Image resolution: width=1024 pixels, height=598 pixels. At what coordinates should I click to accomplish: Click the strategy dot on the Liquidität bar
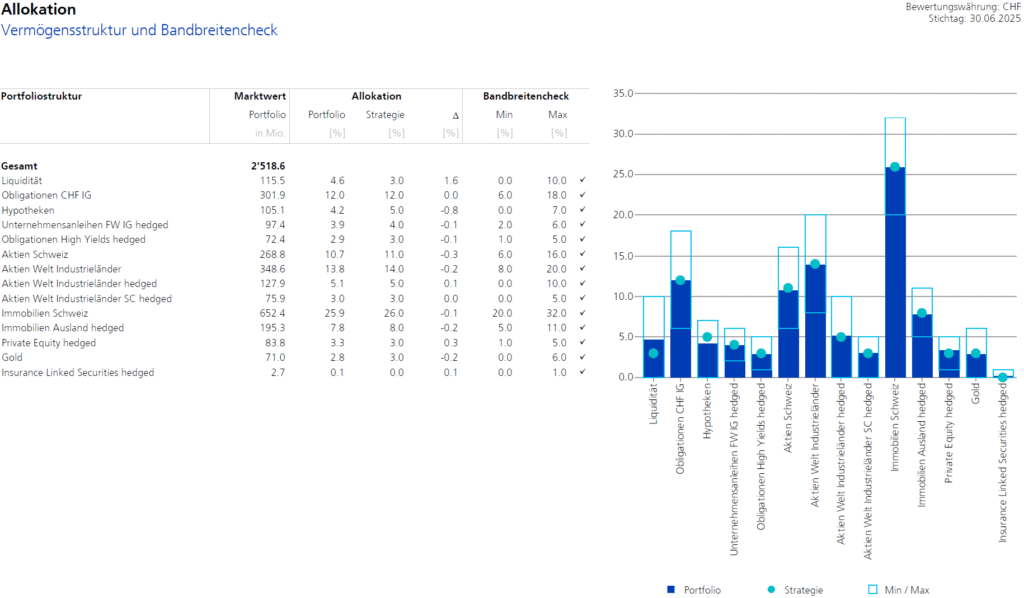(x=653, y=353)
